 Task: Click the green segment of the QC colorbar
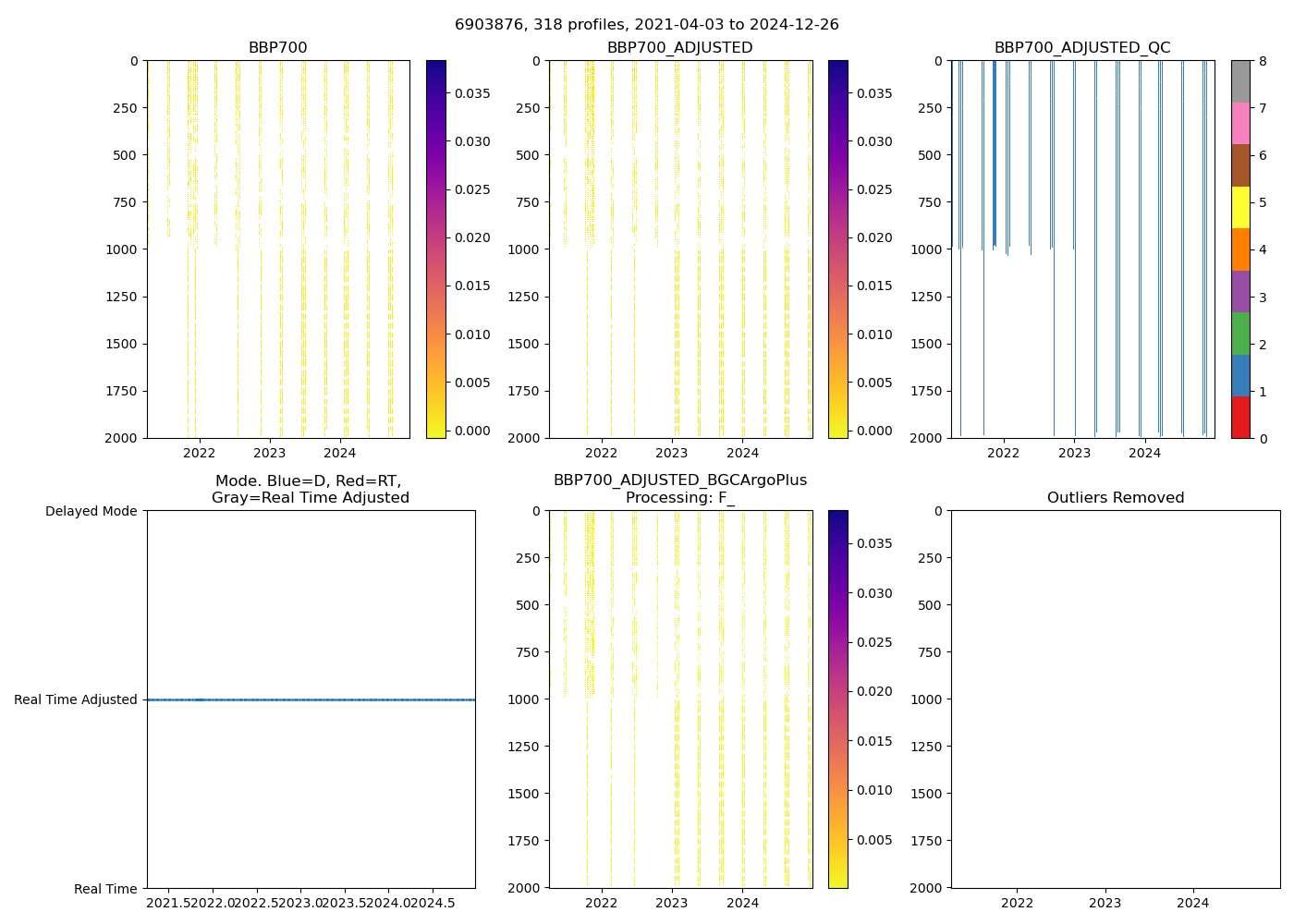[x=1240, y=334]
